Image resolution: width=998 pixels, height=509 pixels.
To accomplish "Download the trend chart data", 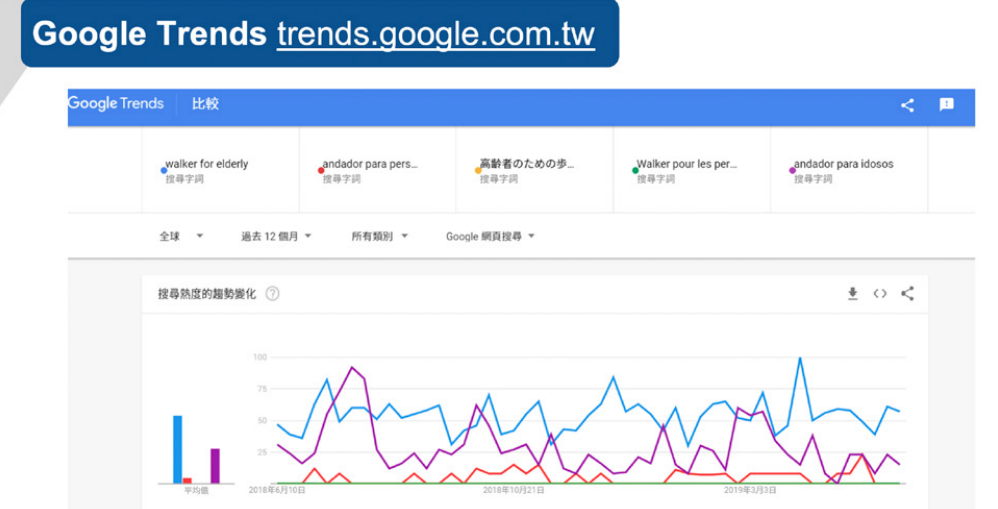I will coord(853,293).
